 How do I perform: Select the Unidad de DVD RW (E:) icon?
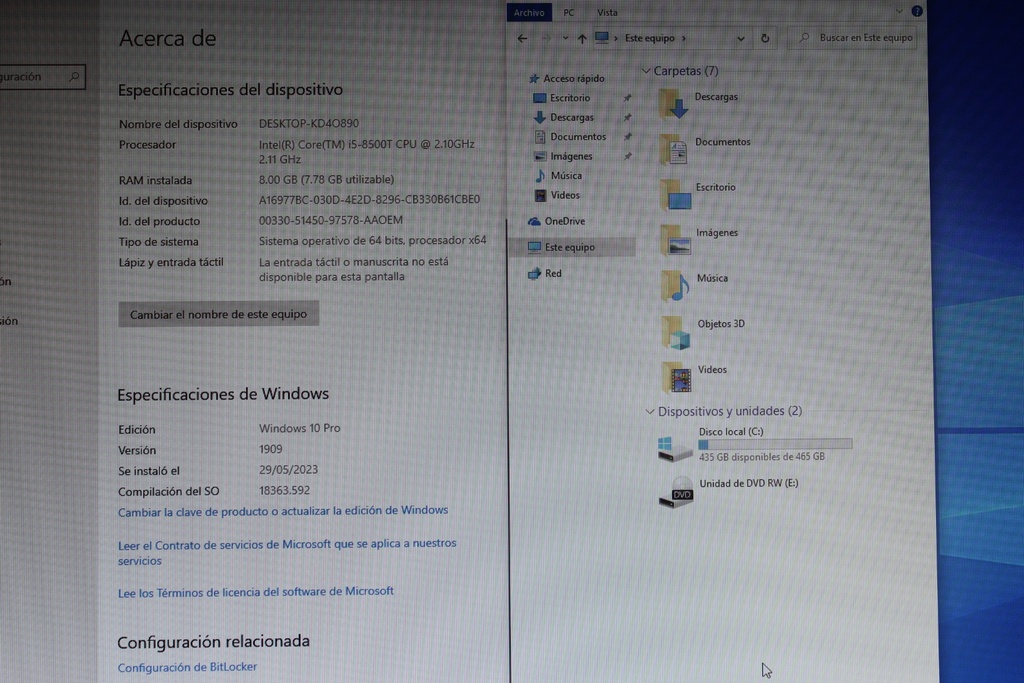coord(676,492)
